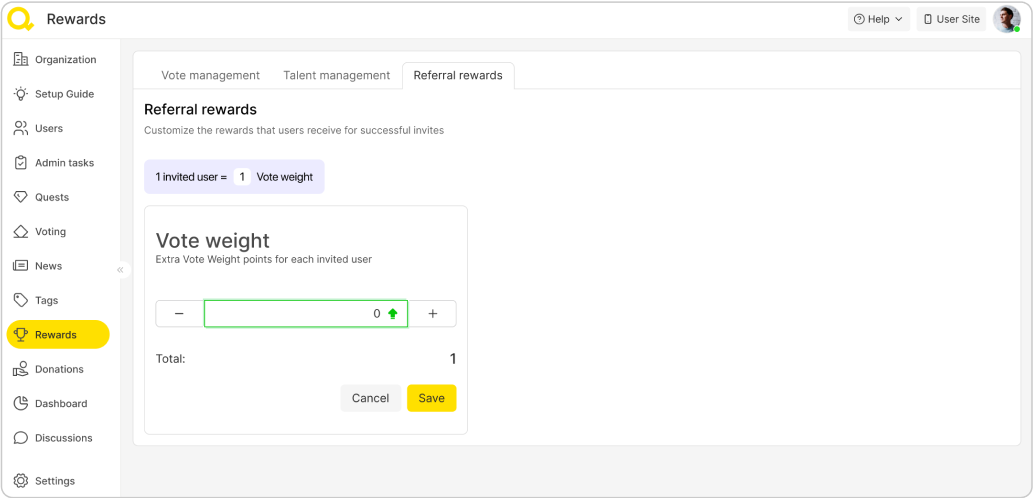Click the Cancel button
This screenshot has width=1033, height=498.
pyautogui.click(x=370, y=398)
